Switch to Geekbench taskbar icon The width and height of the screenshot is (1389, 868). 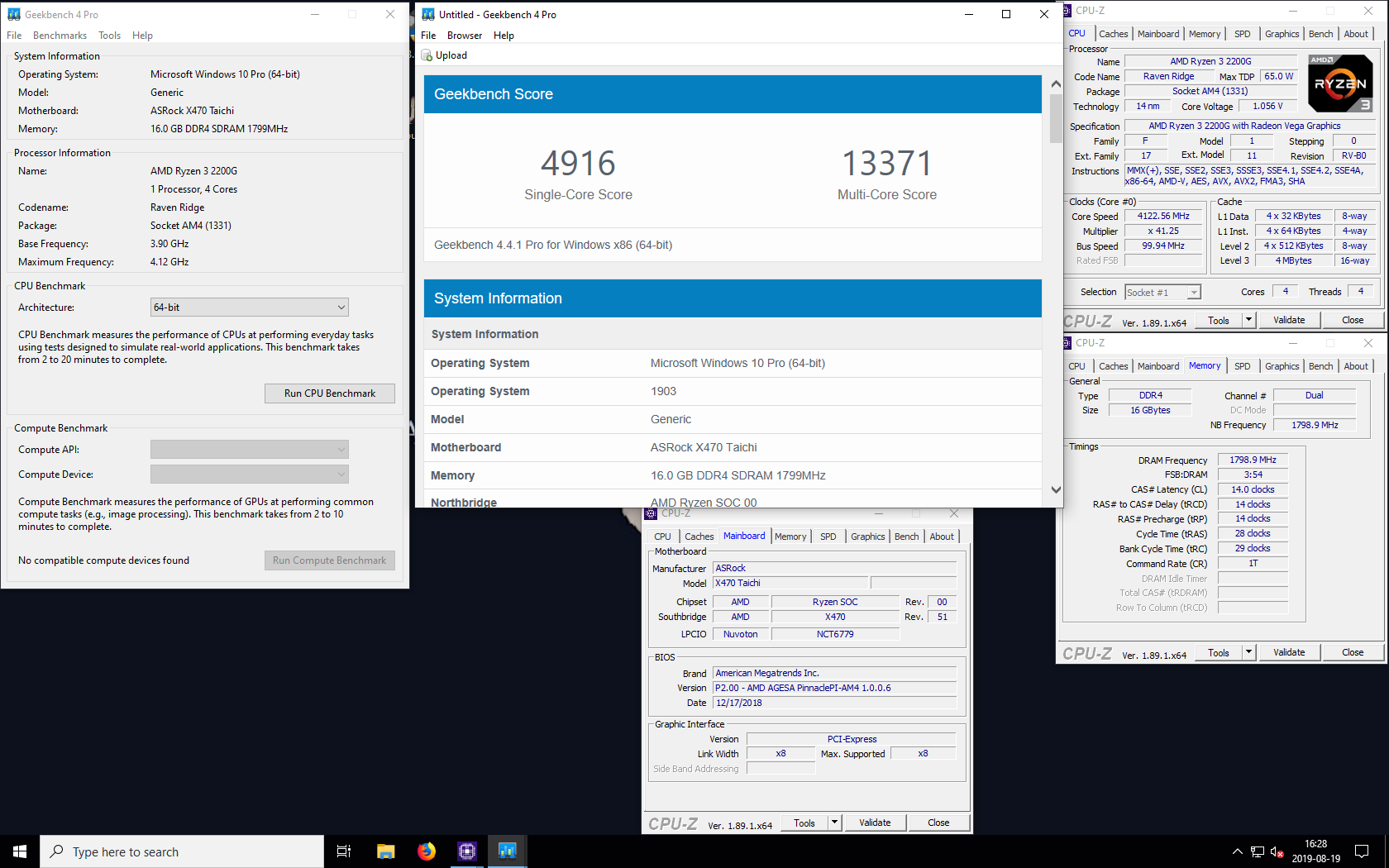(x=508, y=851)
